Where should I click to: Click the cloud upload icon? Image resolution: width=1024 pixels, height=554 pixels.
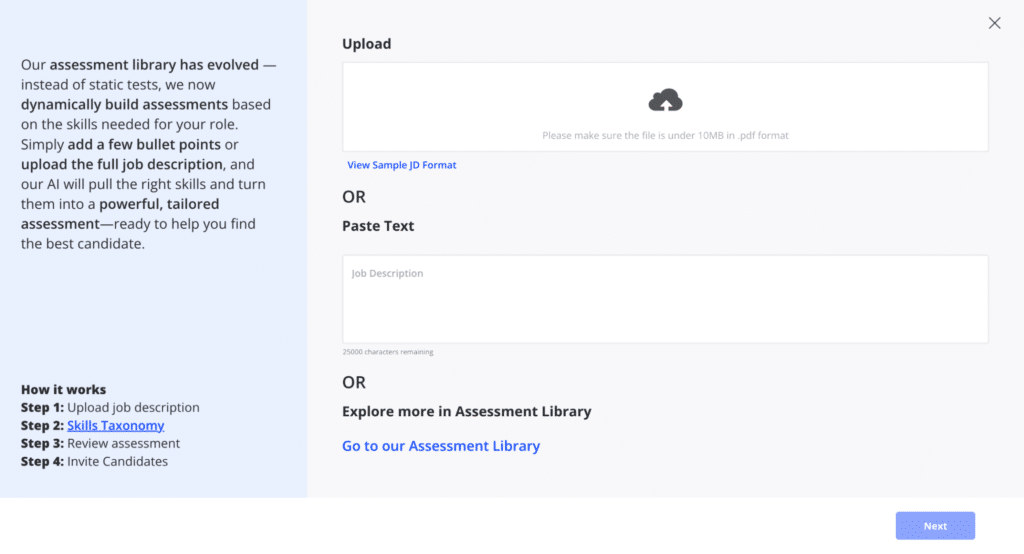[x=665, y=100]
